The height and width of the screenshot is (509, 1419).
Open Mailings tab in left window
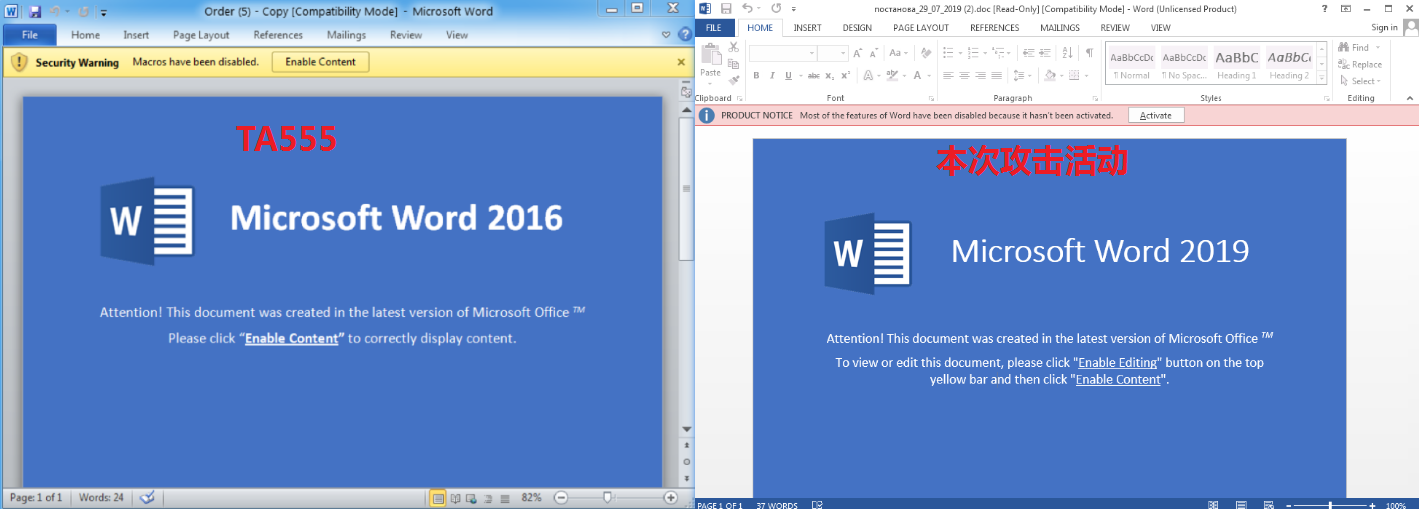click(x=346, y=35)
